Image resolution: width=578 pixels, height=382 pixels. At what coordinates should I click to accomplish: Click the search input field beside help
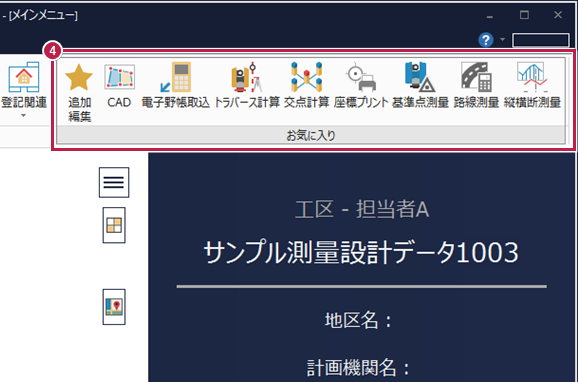[x=540, y=40]
